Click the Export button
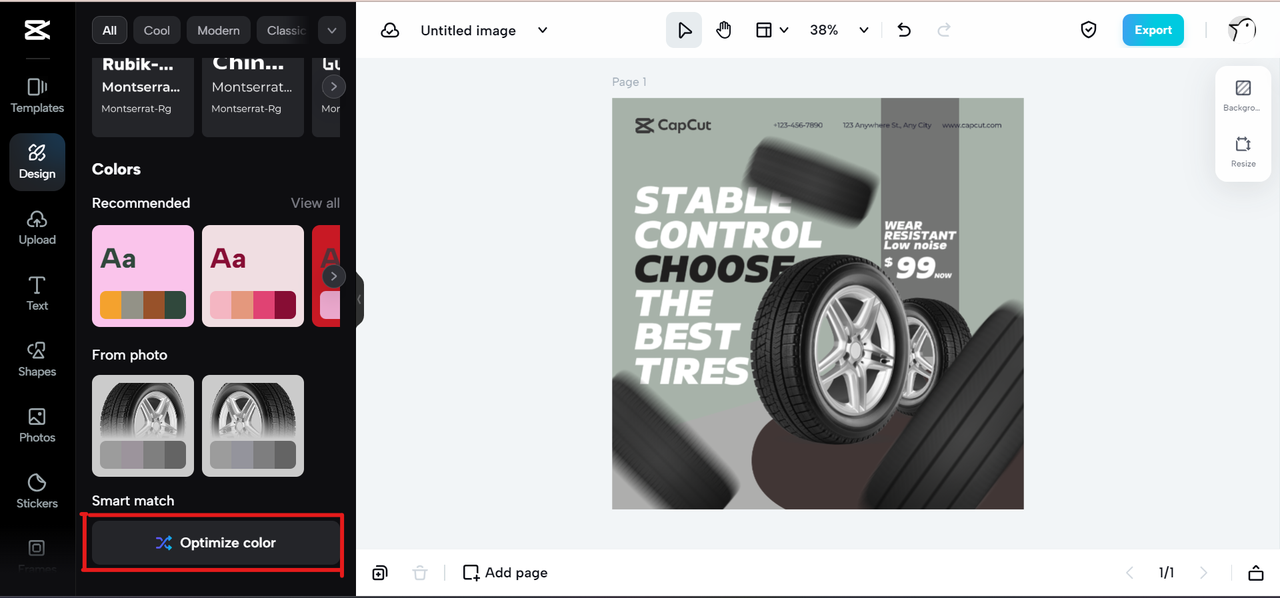Screen dimensions: 1280x598 tap(1153, 30)
